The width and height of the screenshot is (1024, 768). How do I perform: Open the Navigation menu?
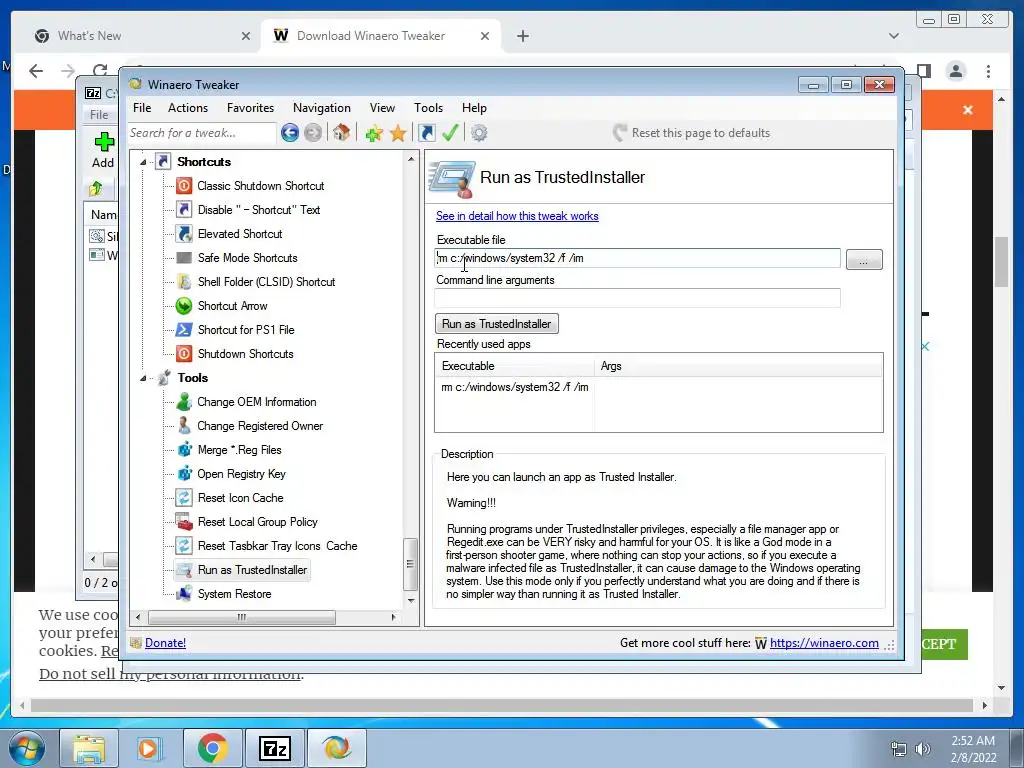pyautogui.click(x=321, y=108)
